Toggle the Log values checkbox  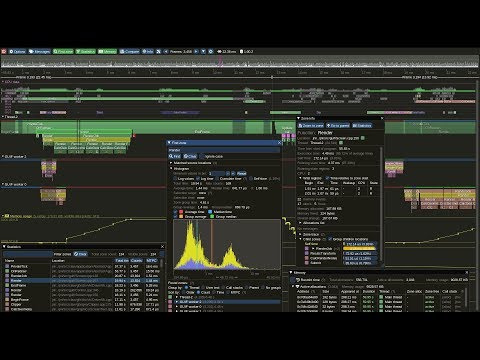click(x=175, y=179)
